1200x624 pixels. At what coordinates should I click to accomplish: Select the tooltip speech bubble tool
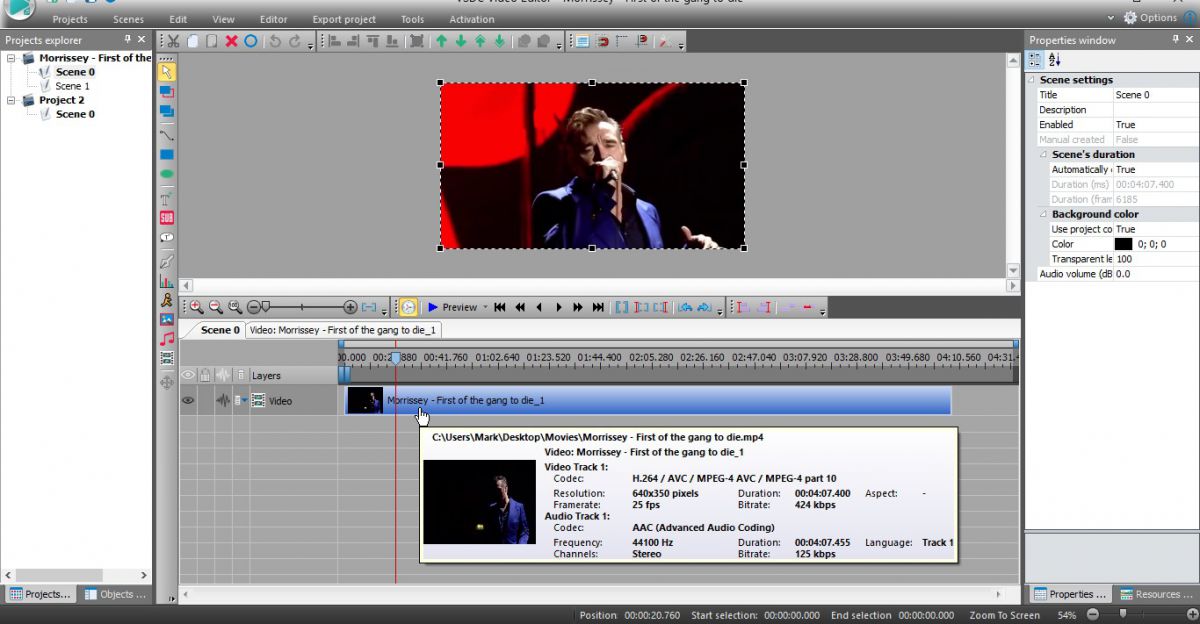pyautogui.click(x=167, y=238)
